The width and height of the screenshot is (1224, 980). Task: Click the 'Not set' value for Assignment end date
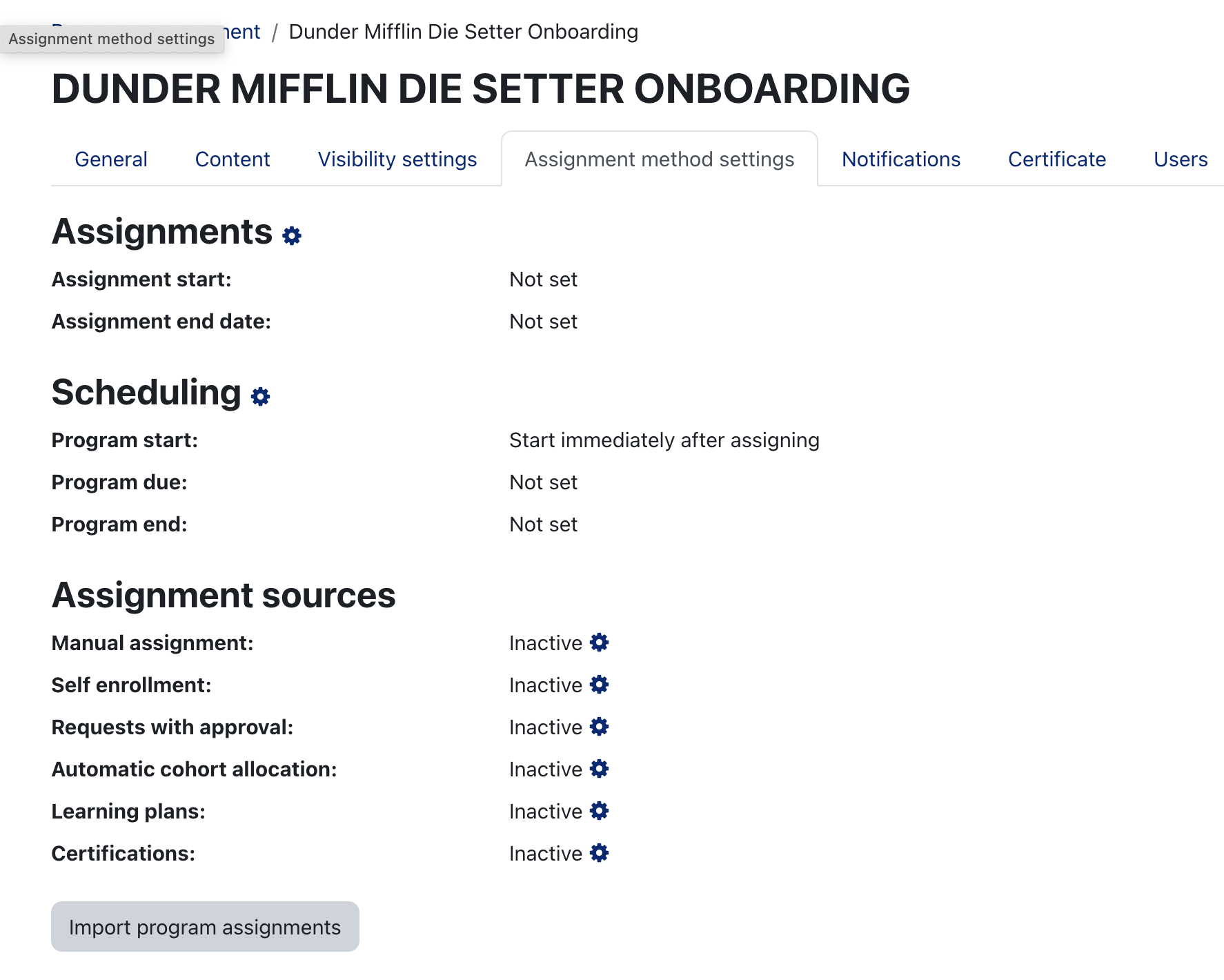544,322
